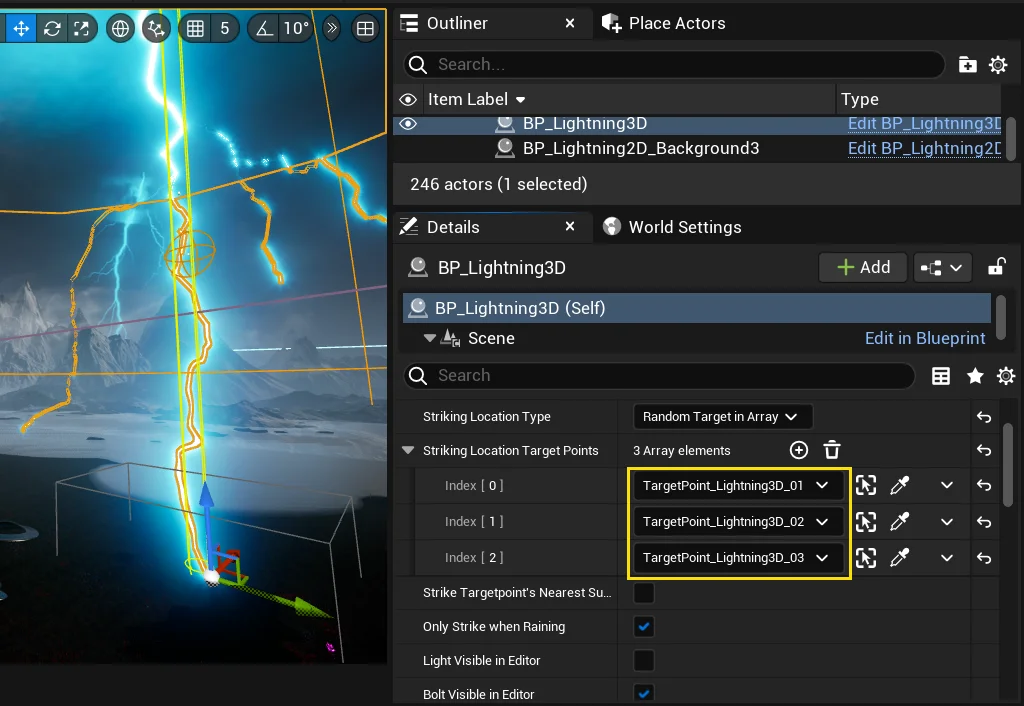Toggle world coordinate space globe icon

[120, 28]
